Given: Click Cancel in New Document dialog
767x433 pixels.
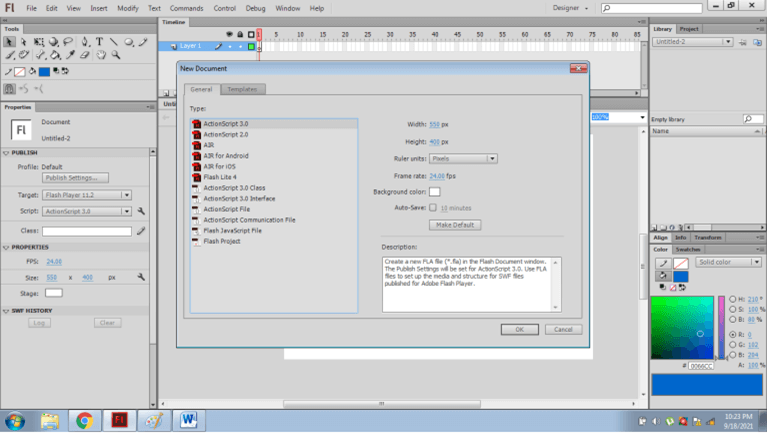Looking at the screenshot, I should pyautogui.click(x=564, y=330).
